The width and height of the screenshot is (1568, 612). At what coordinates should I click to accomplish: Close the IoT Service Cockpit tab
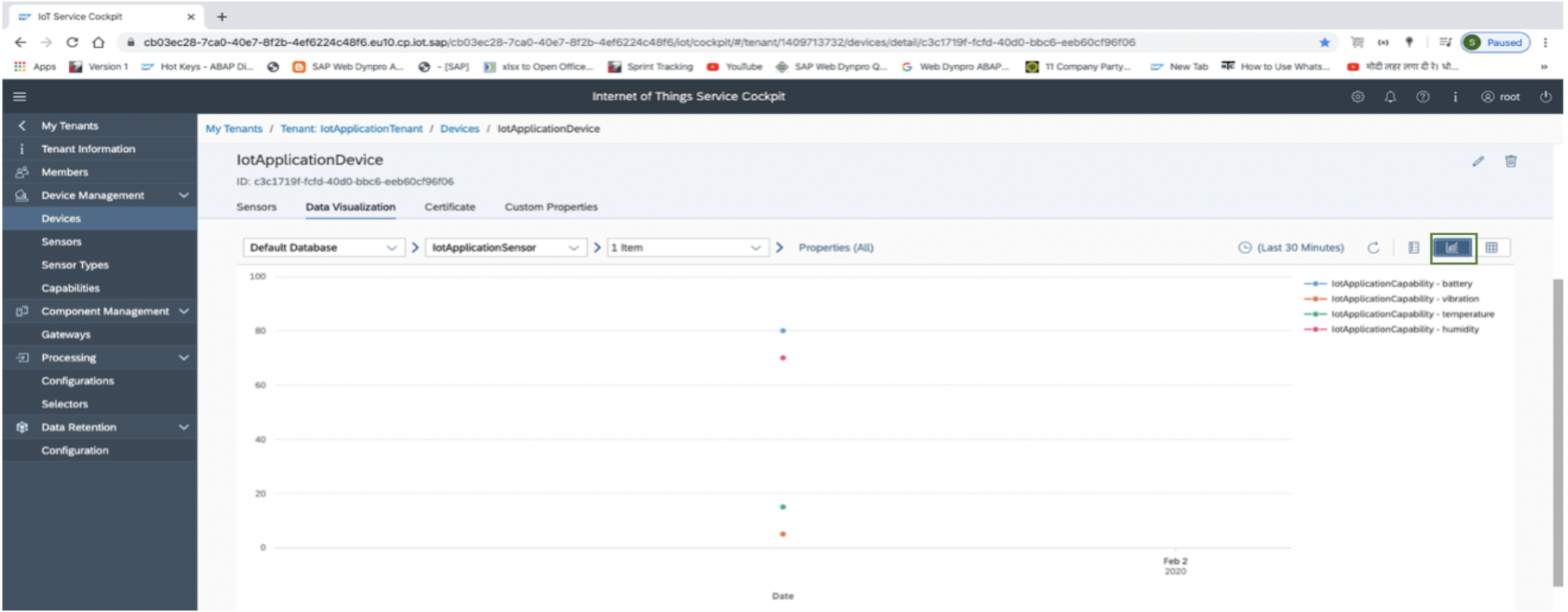coord(191,16)
